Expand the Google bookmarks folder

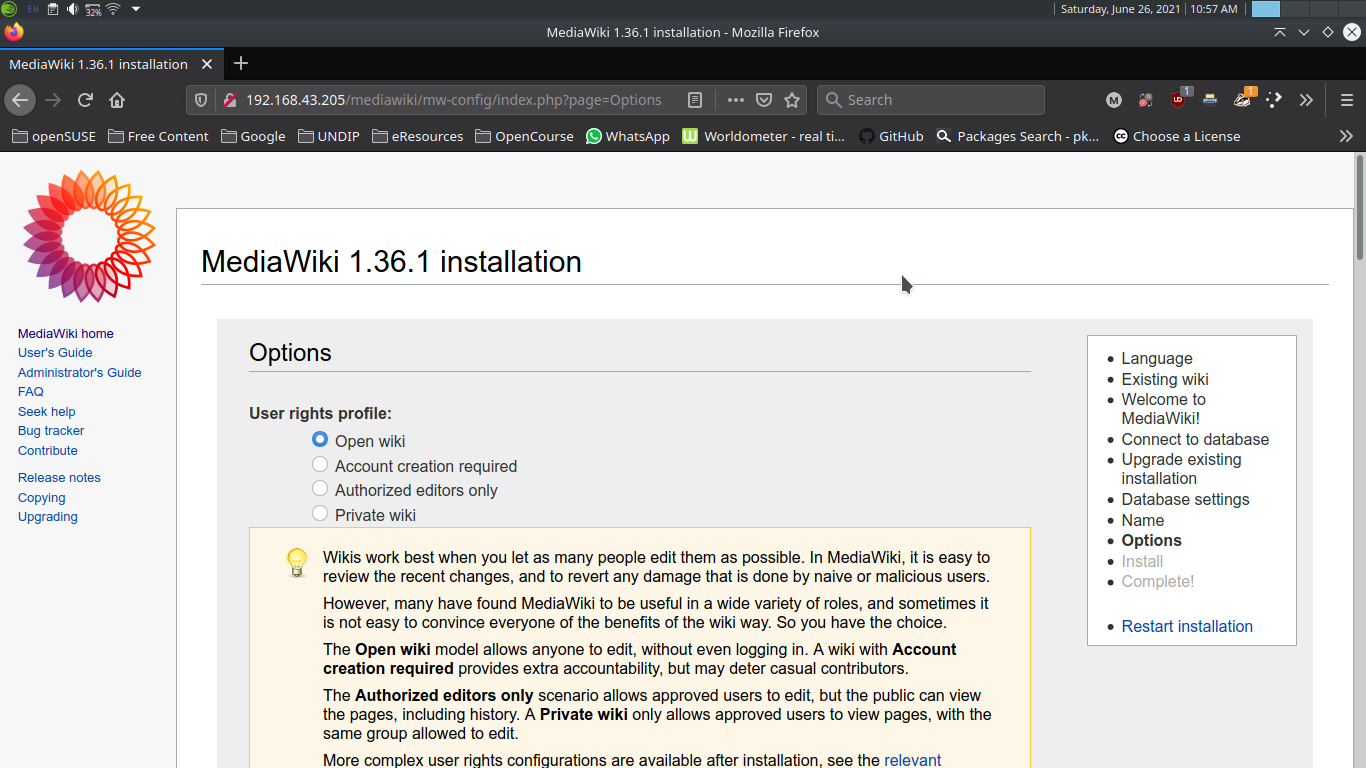tap(253, 136)
